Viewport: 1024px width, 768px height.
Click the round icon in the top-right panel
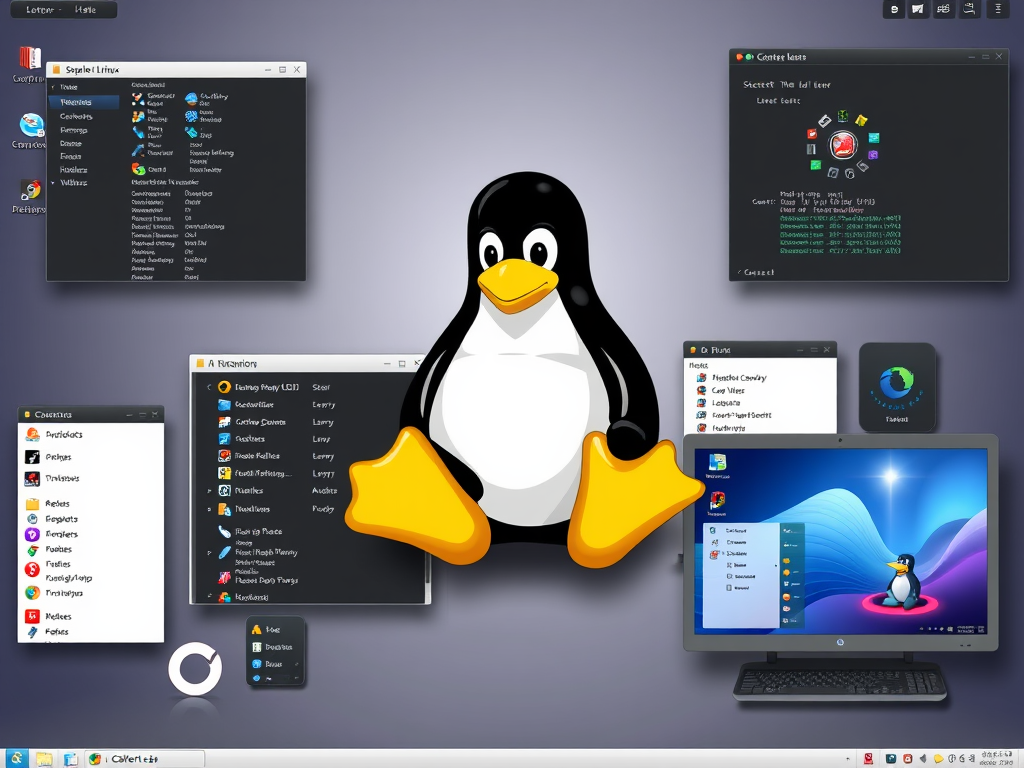pyautogui.click(x=894, y=9)
